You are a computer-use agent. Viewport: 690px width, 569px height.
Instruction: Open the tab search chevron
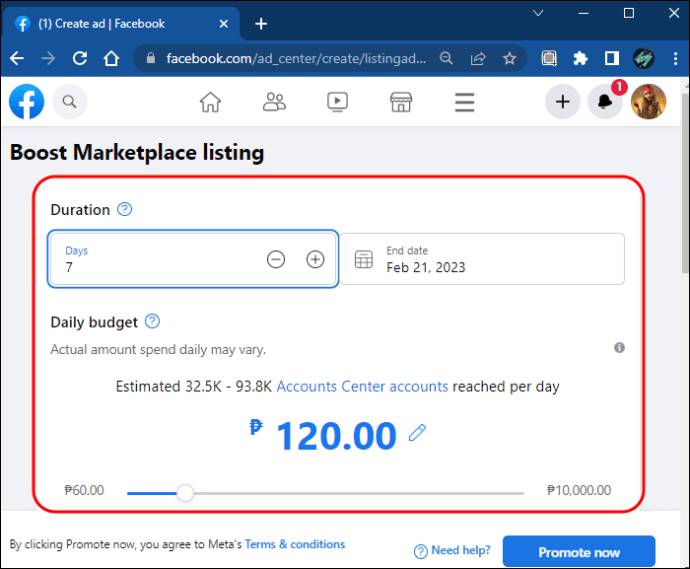point(538,13)
